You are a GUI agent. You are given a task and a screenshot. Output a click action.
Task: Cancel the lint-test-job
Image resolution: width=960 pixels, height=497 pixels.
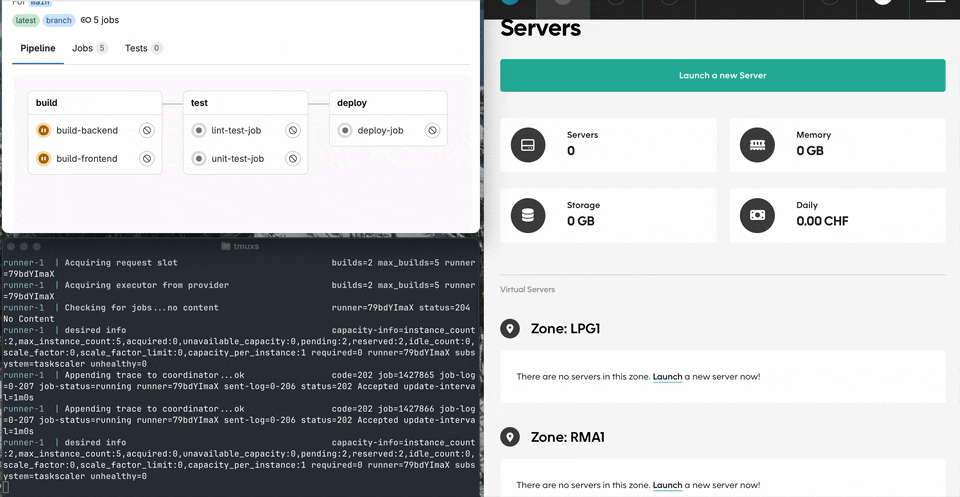point(293,130)
